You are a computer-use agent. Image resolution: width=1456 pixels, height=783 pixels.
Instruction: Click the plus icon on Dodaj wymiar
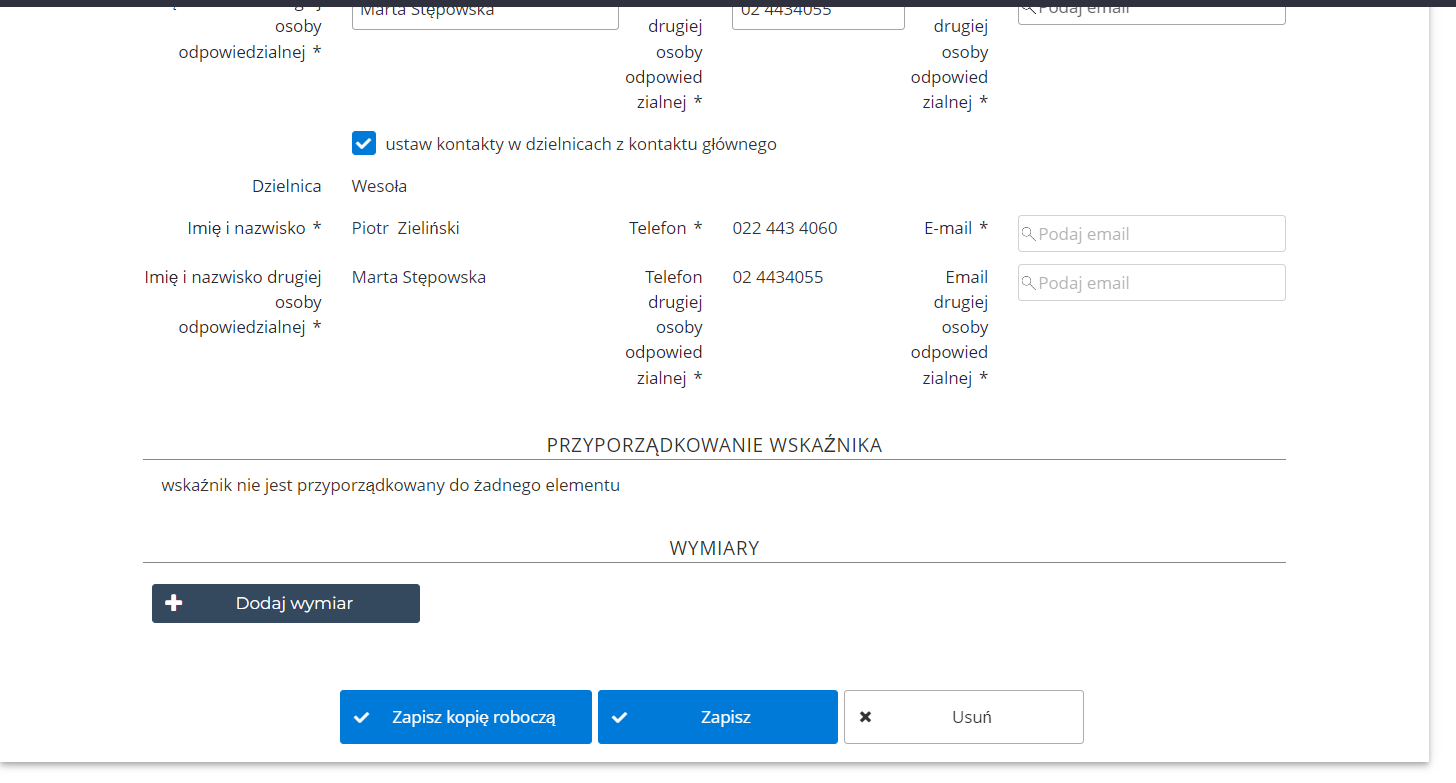(x=174, y=603)
